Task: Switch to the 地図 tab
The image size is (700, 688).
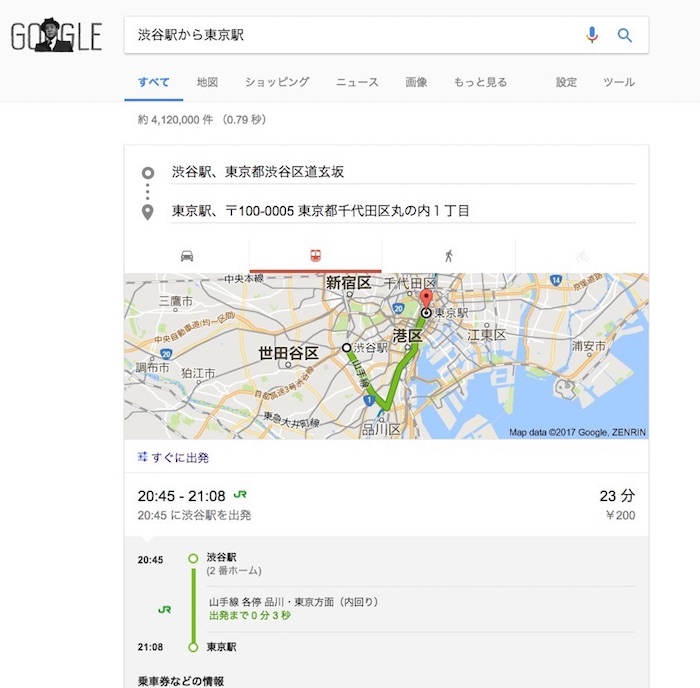Action: [207, 82]
